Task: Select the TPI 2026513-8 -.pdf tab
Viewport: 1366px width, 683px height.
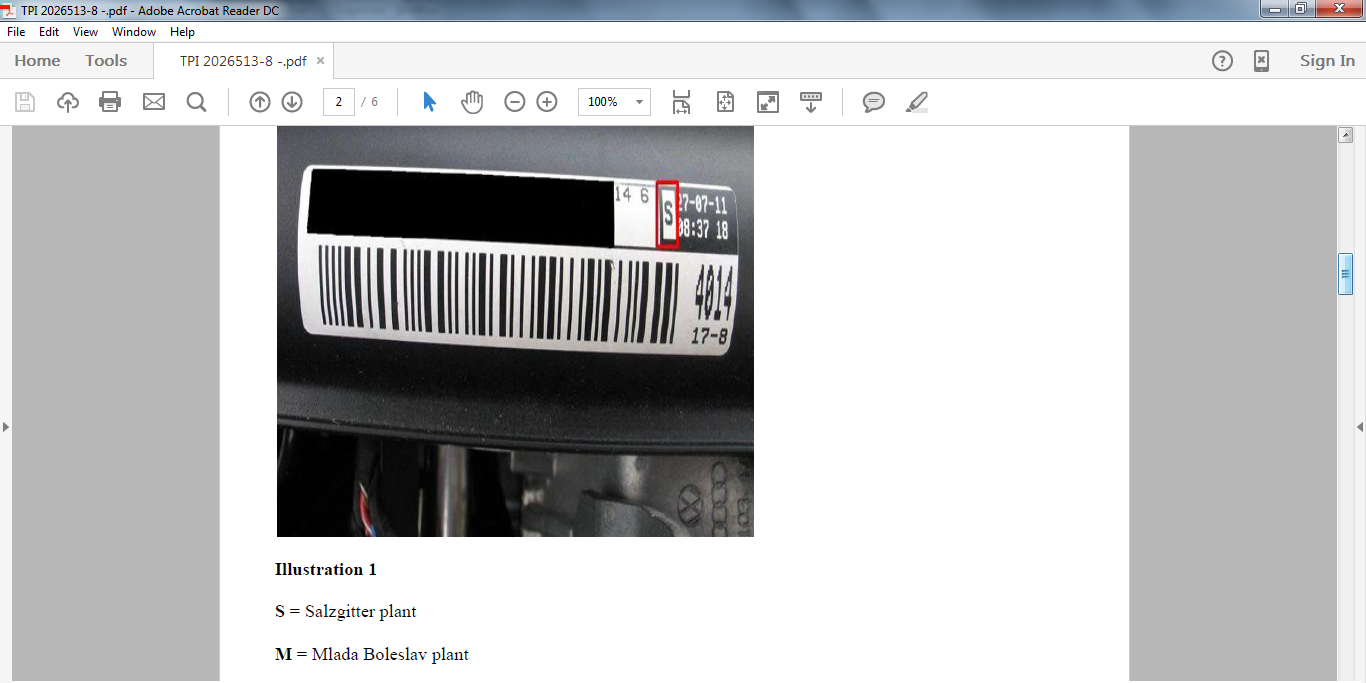Action: click(x=243, y=61)
